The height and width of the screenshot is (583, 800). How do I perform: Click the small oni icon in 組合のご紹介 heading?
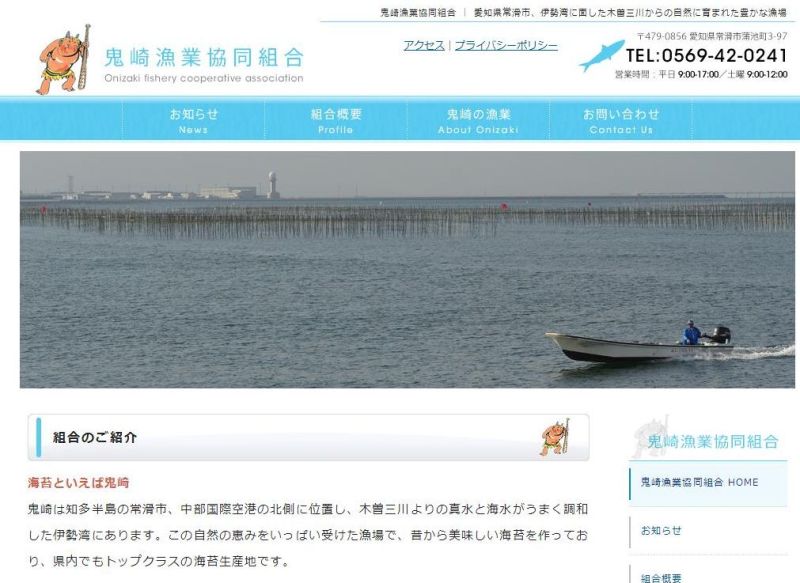click(555, 437)
